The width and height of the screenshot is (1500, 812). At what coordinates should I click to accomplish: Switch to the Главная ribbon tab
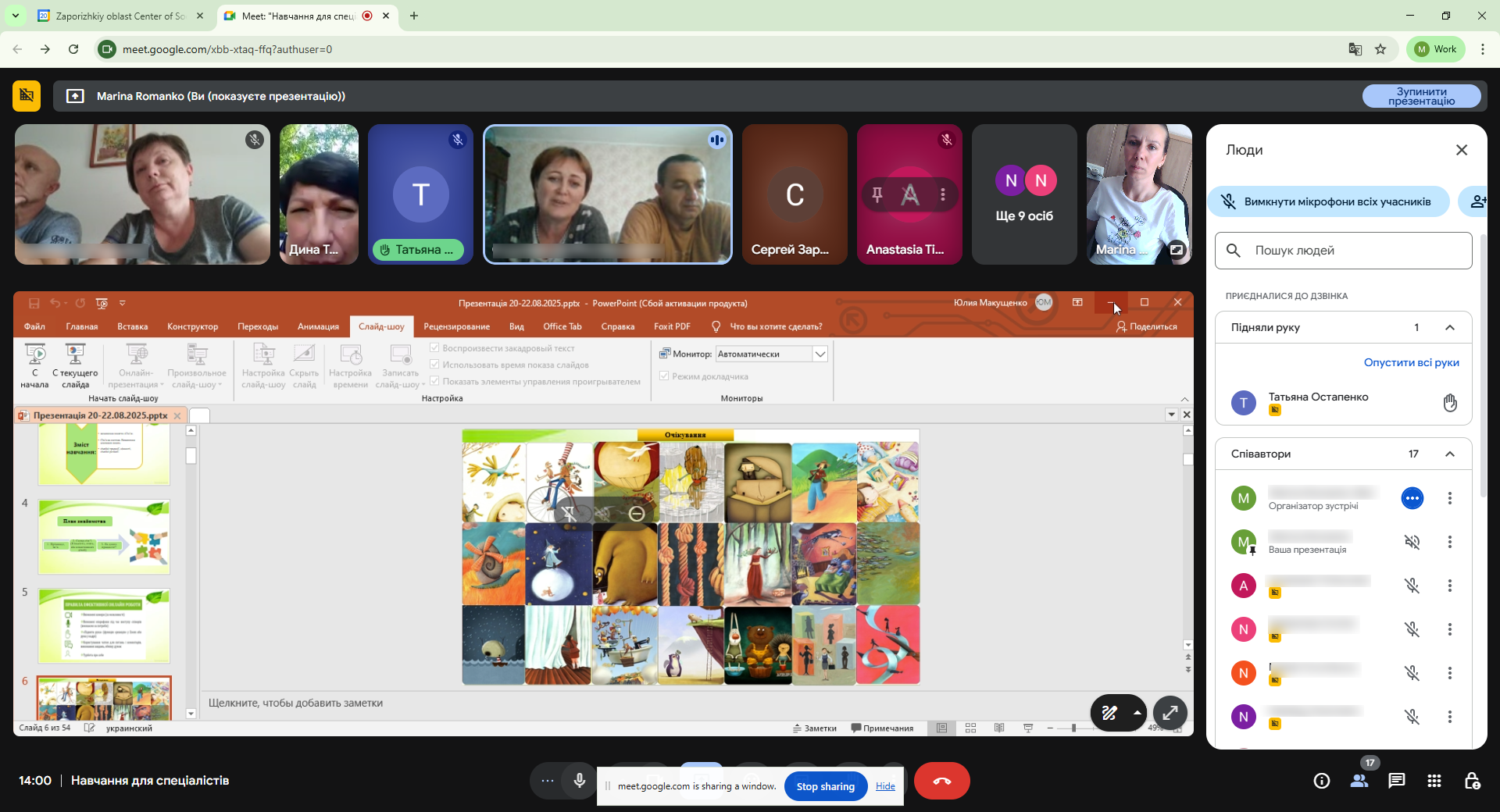[x=82, y=326]
